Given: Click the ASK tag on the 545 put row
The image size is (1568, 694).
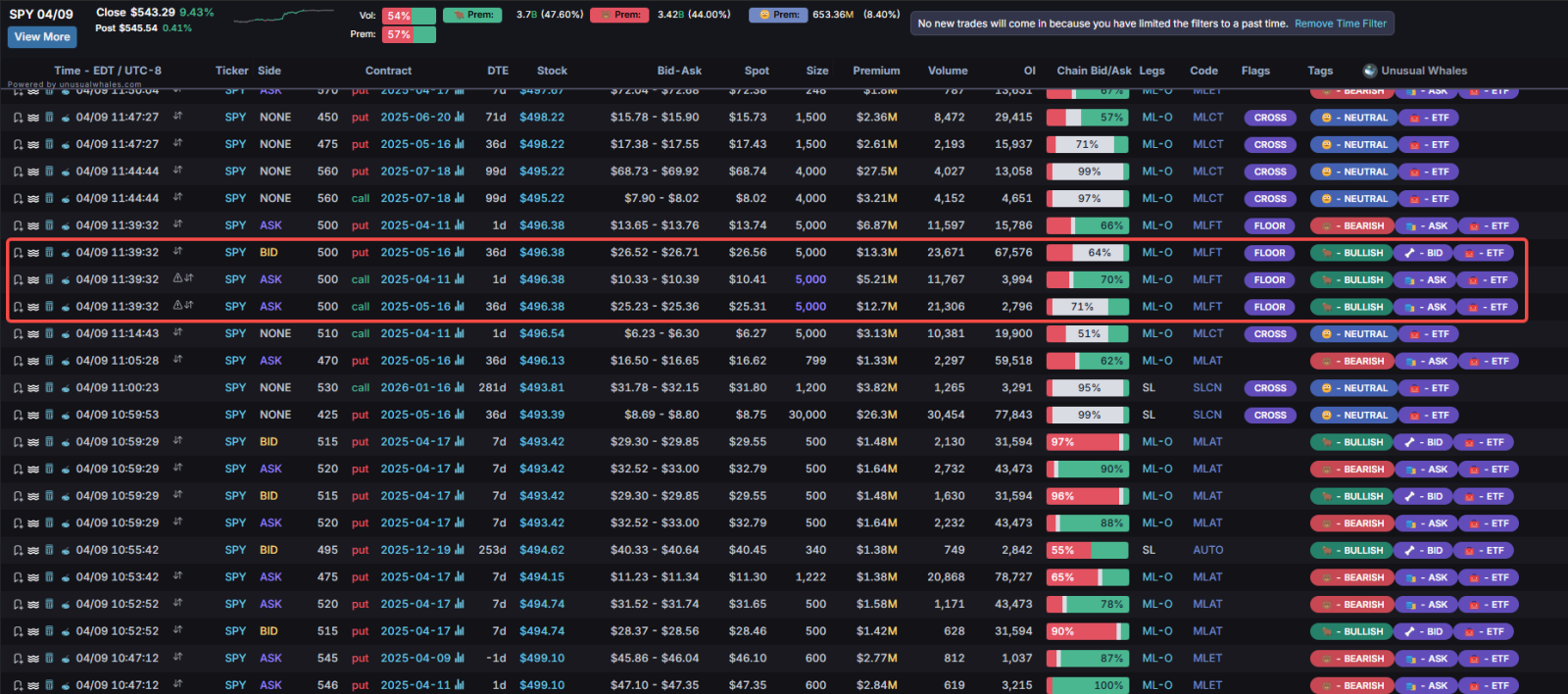Looking at the screenshot, I should point(1426,659).
